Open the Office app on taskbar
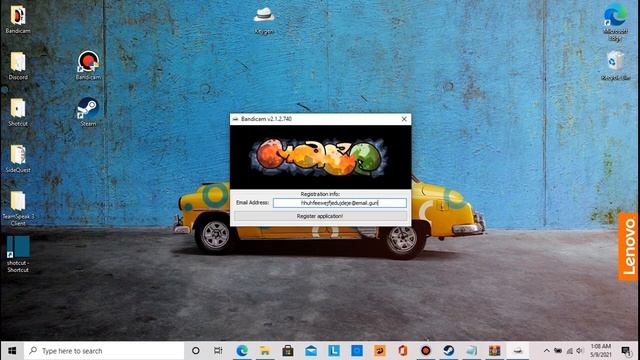640x360 pixels. (403, 351)
